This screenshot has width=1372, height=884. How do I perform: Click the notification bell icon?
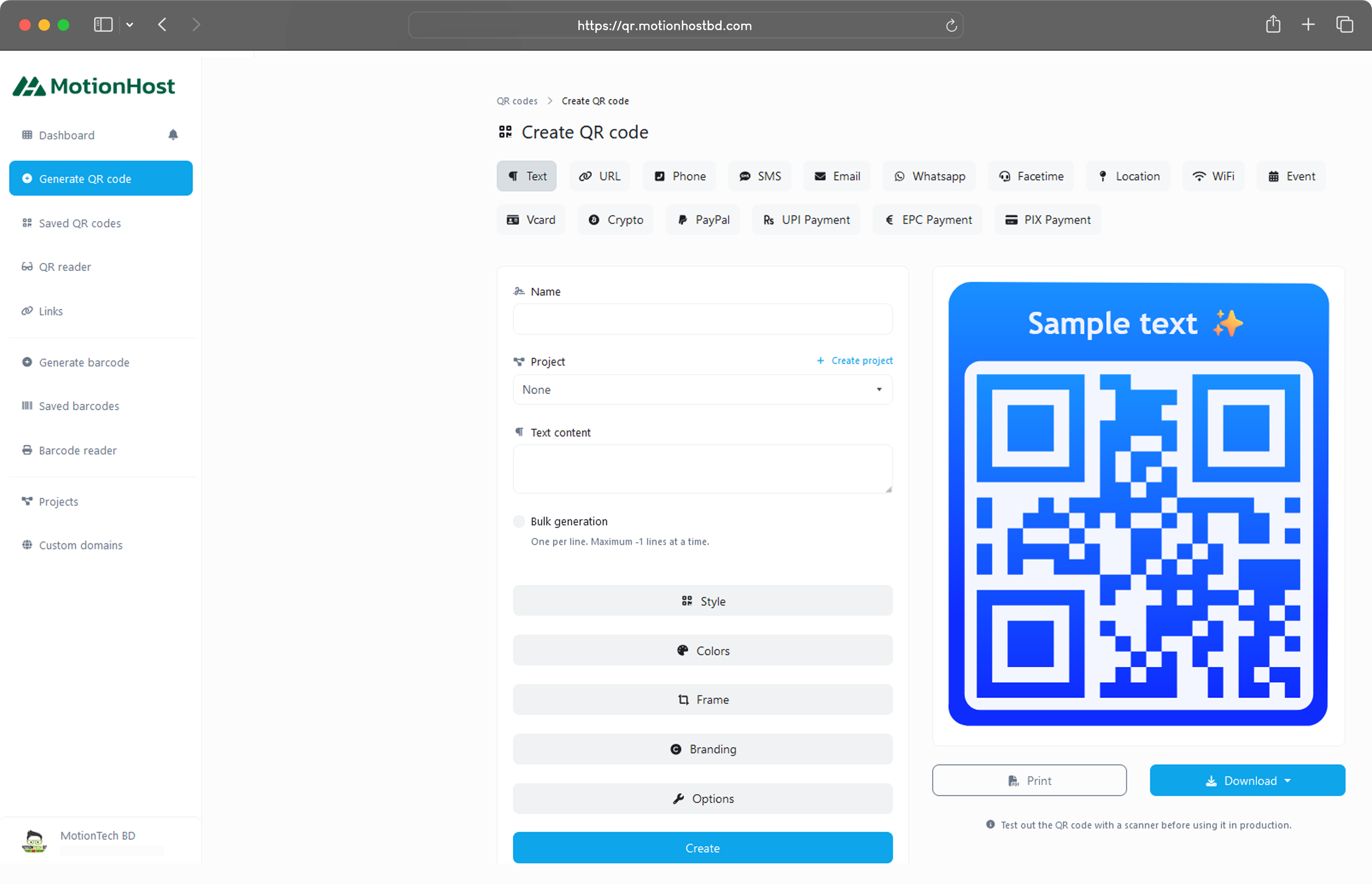(x=173, y=135)
